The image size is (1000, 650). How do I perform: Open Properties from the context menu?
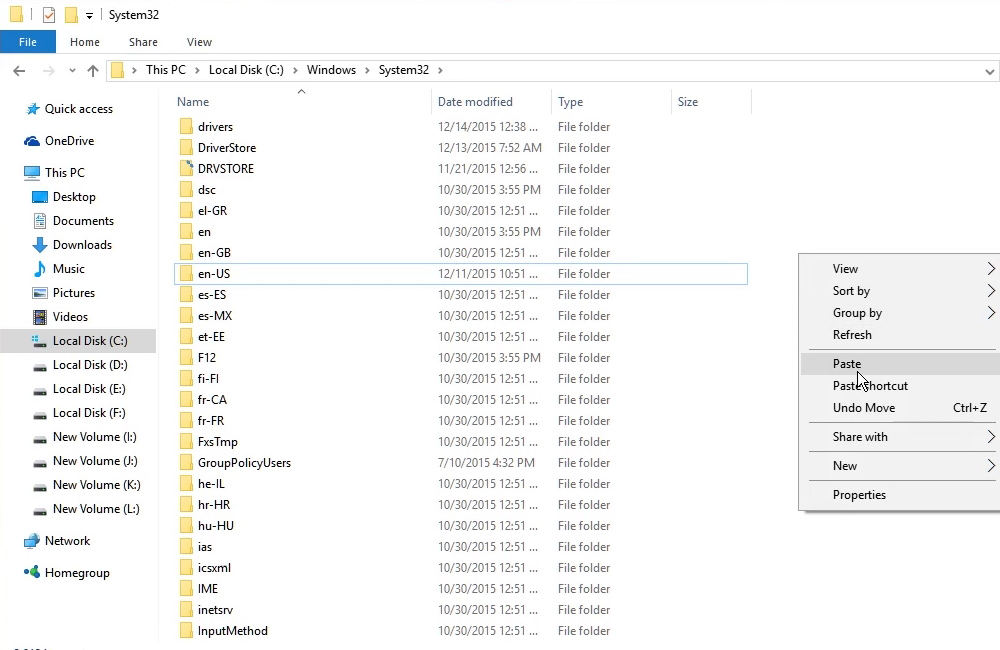click(x=899, y=495)
